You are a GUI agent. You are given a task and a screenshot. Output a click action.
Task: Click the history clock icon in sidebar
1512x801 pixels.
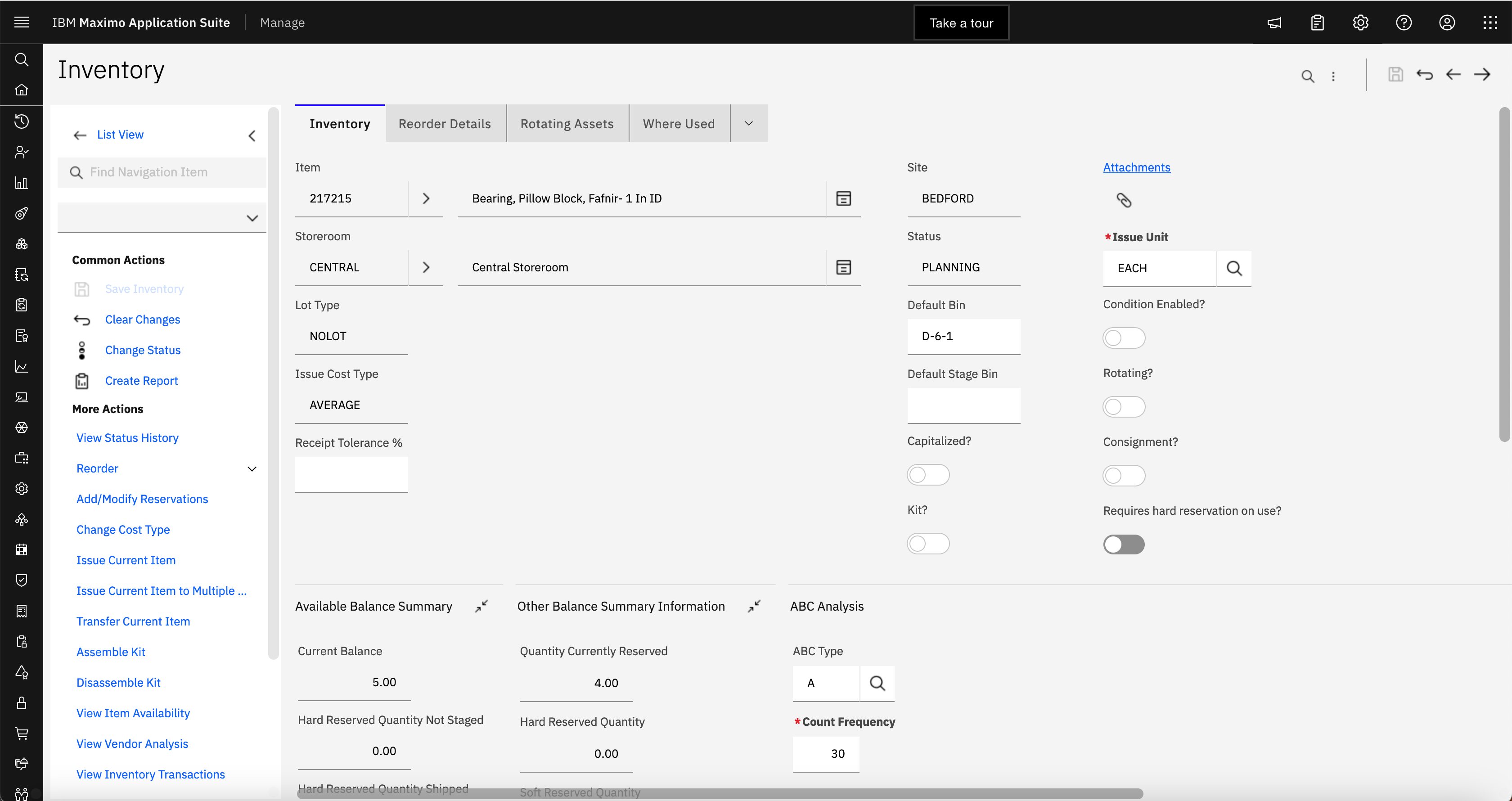pos(22,121)
